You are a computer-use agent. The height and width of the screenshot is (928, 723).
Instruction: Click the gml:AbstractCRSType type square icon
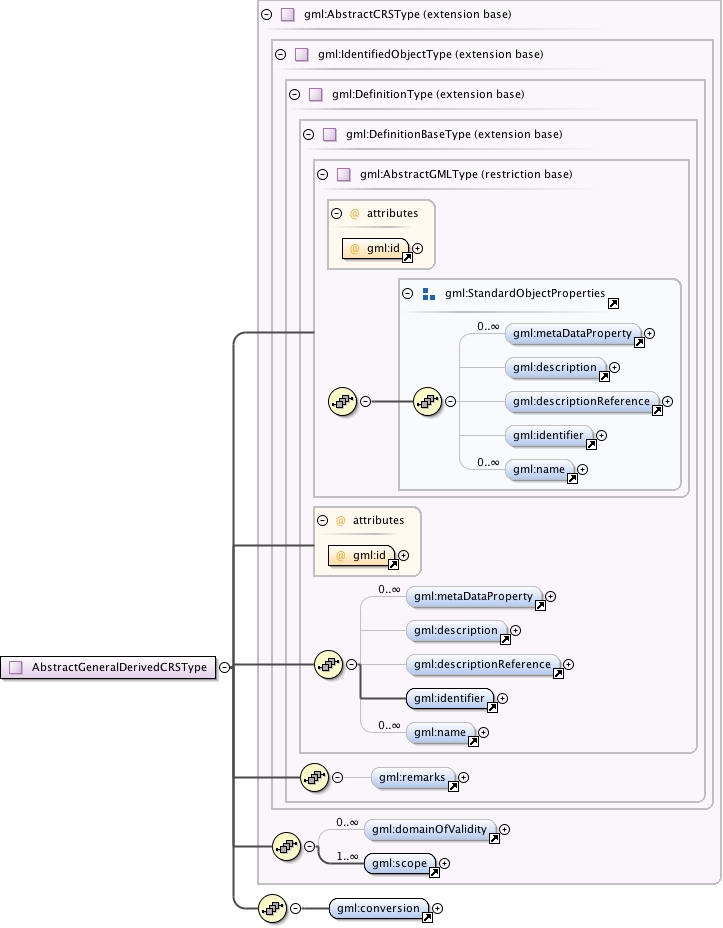pyautogui.click(x=288, y=14)
